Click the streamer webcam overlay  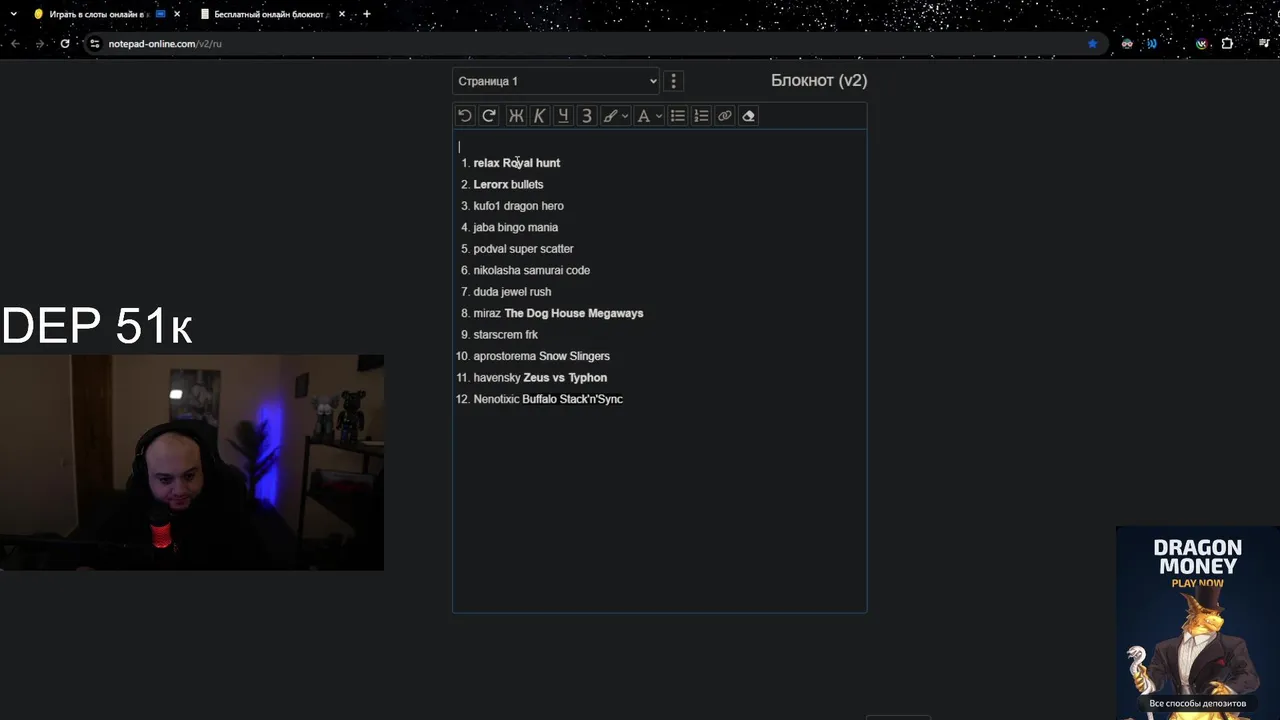[x=192, y=462]
